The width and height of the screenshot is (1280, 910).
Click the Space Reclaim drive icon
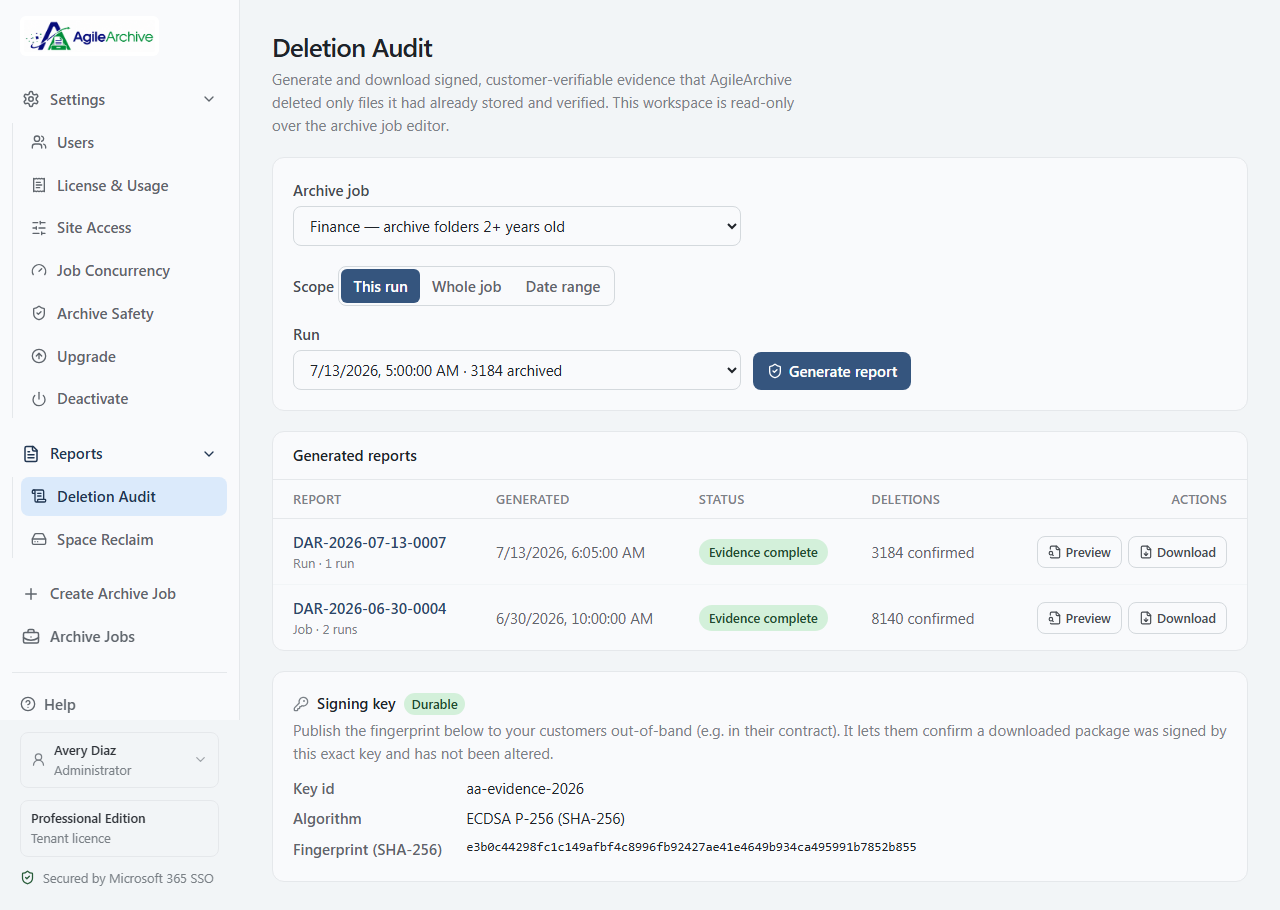39,540
